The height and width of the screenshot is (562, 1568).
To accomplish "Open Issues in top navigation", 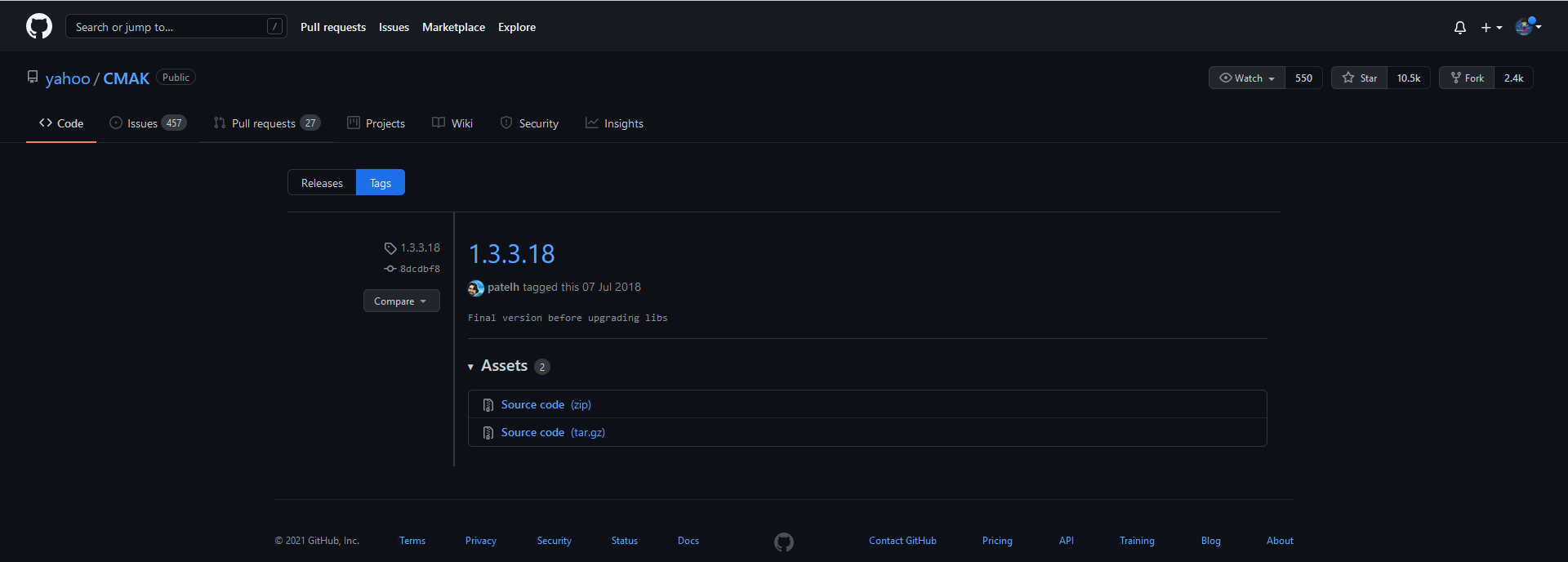I will point(394,27).
